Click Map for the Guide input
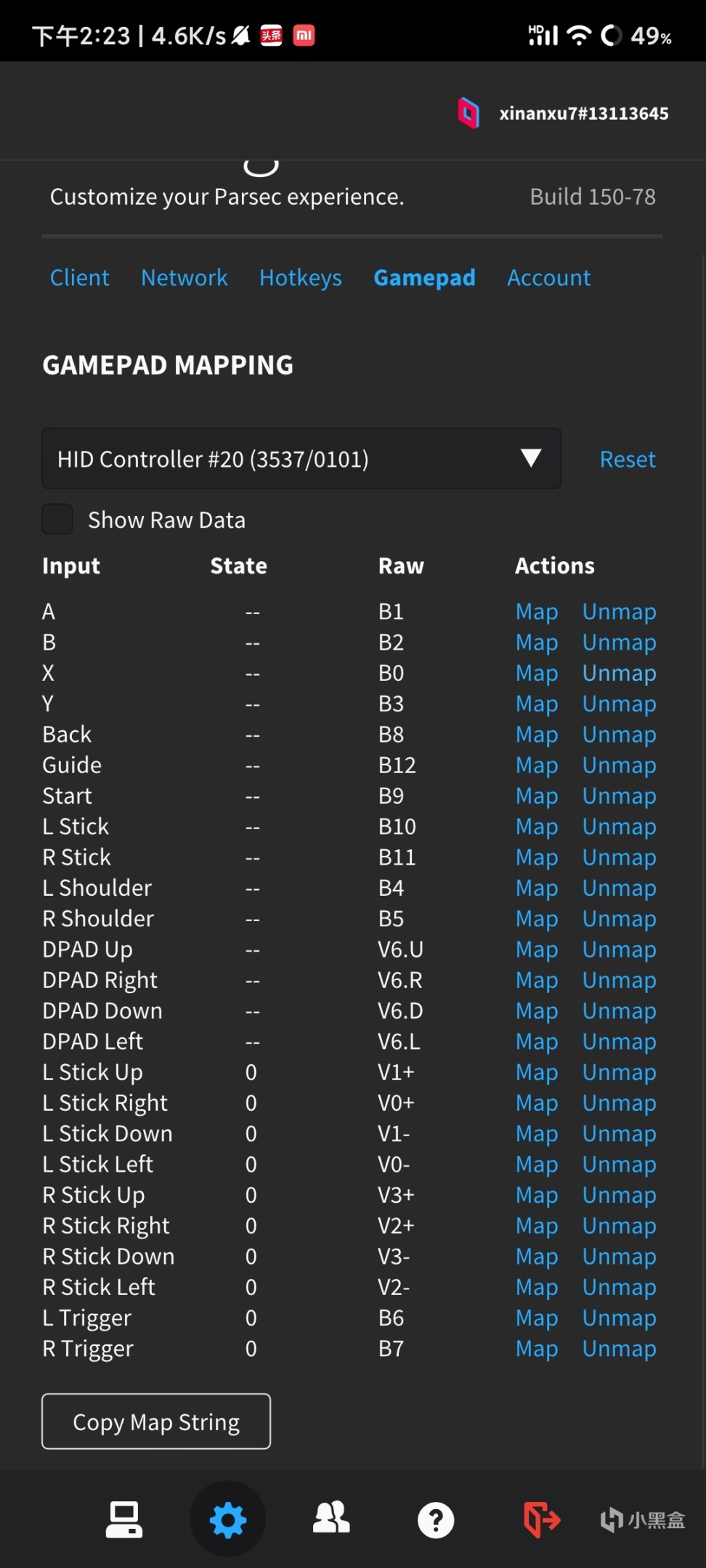This screenshot has height=1568, width=706. (x=537, y=765)
